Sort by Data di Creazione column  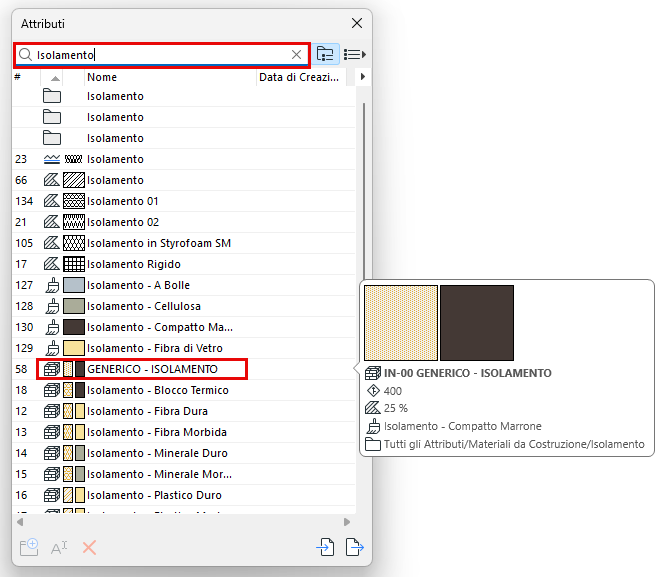pyautogui.click(x=299, y=77)
